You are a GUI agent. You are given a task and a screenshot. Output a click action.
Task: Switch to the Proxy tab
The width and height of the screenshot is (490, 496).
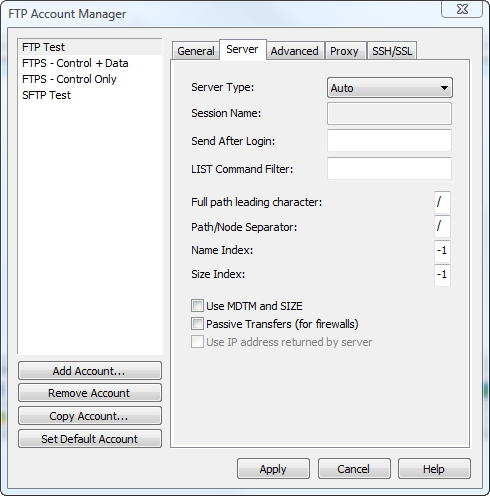pos(344,51)
